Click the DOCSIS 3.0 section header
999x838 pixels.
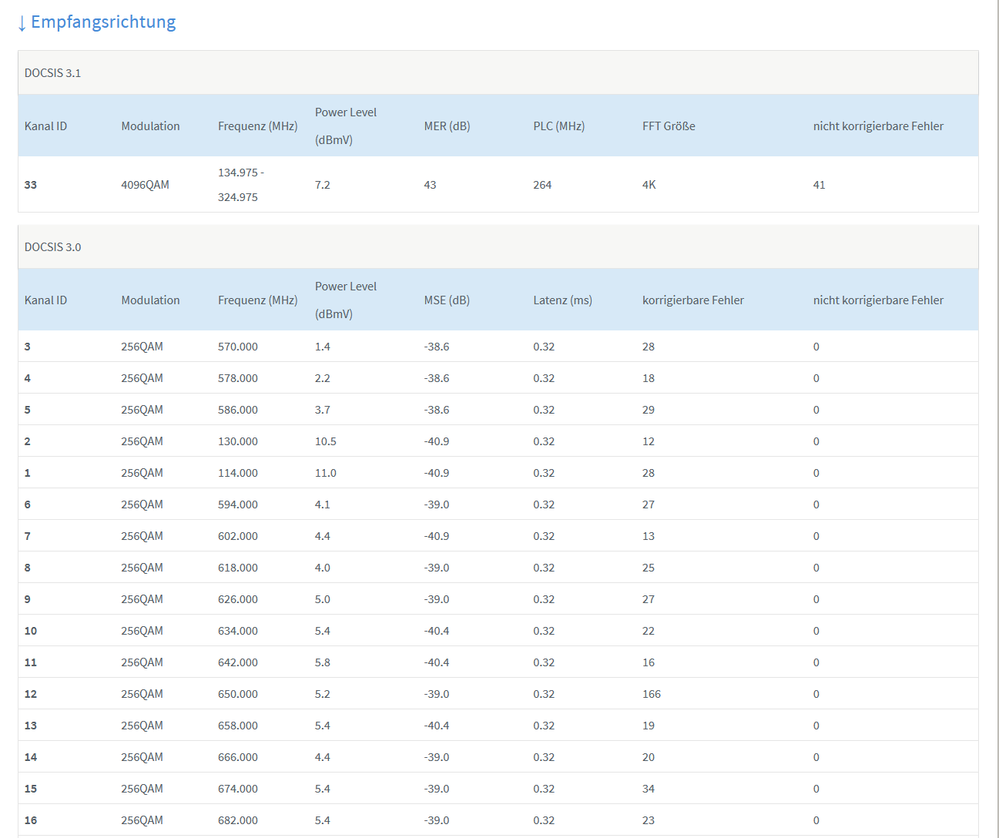click(x=53, y=247)
